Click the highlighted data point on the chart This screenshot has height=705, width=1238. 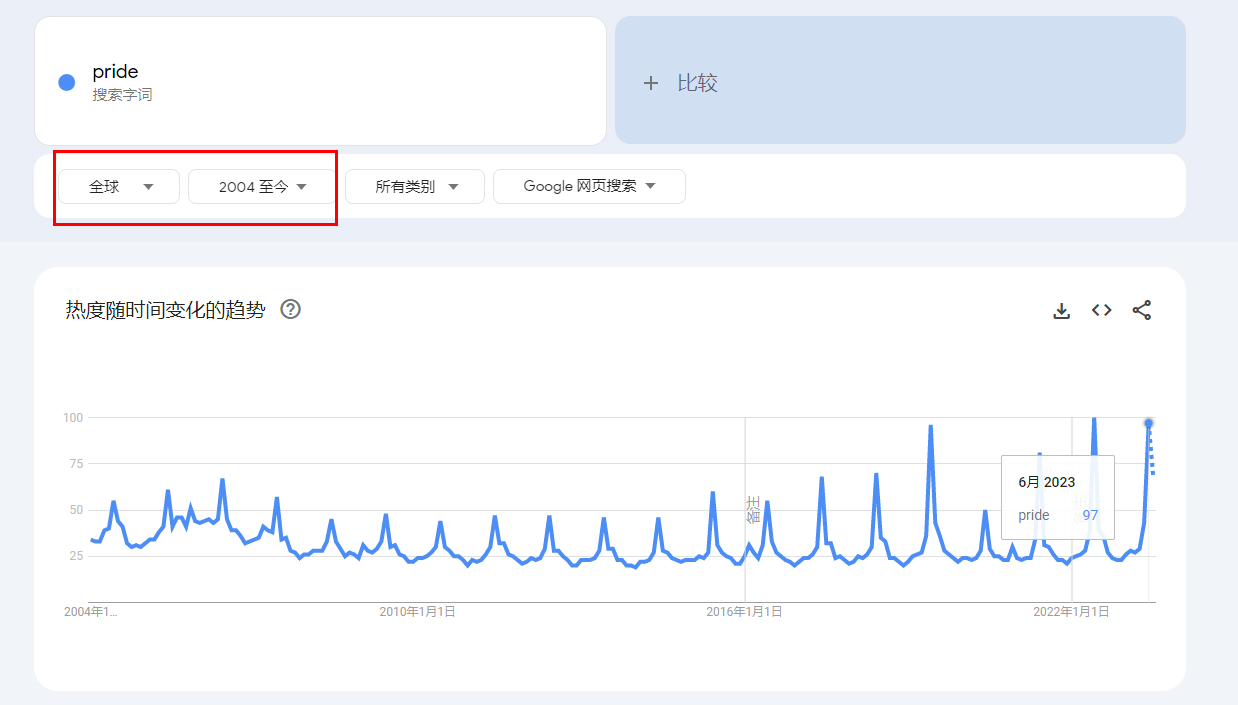(x=1148, y=423)
